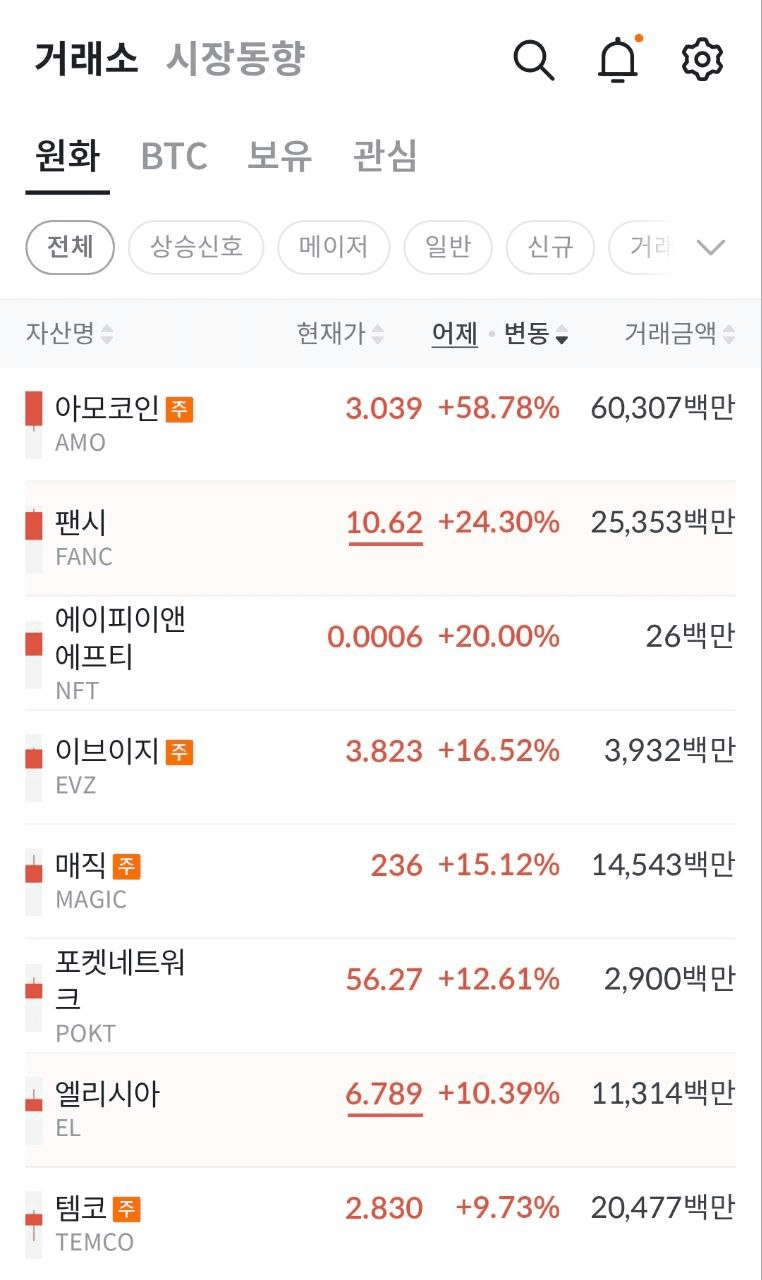Tap the AMO candlestick chart icon
Image resolution: width=762 pixels, height=1280 pixels.
pyautogui.click(x=34, y=424)
